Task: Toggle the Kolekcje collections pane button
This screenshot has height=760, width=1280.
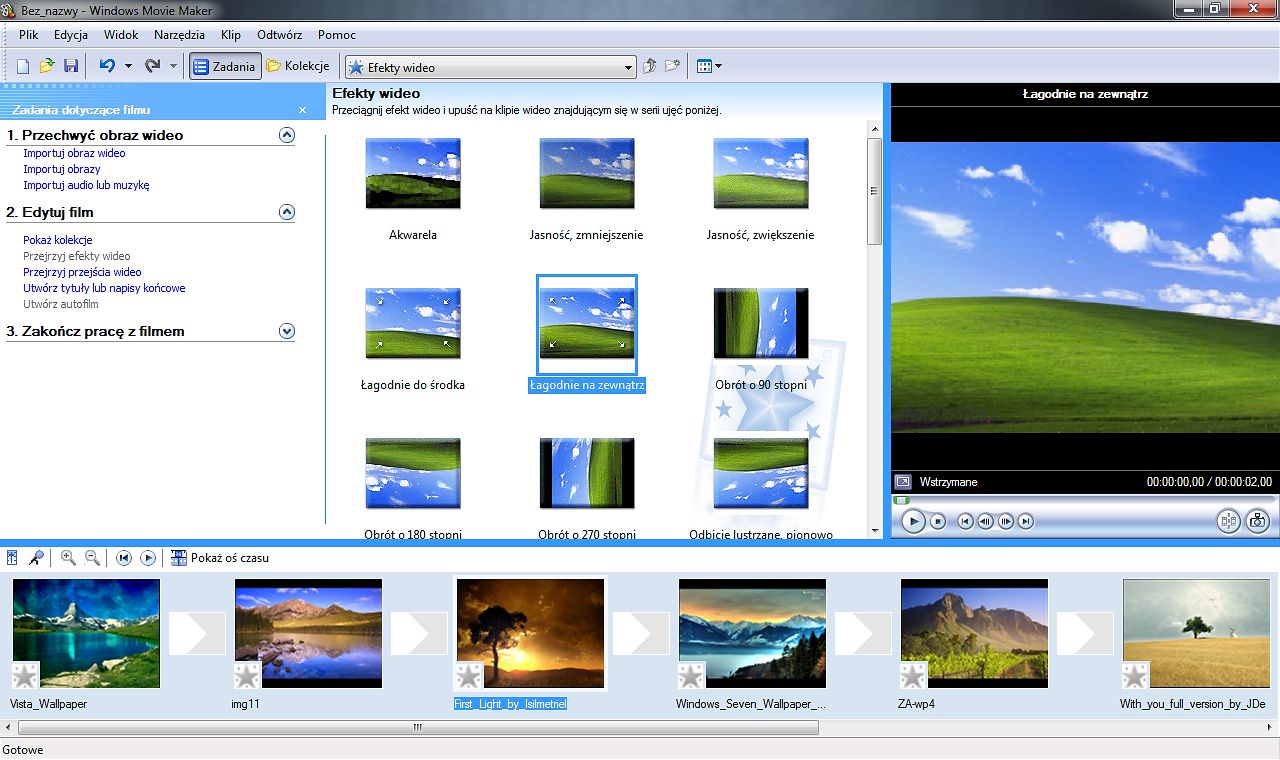Action: pos(298,66)
